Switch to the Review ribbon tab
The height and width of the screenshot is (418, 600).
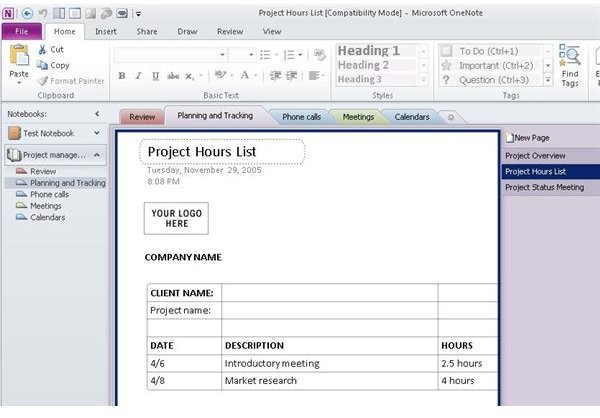[x=230, y=31]
